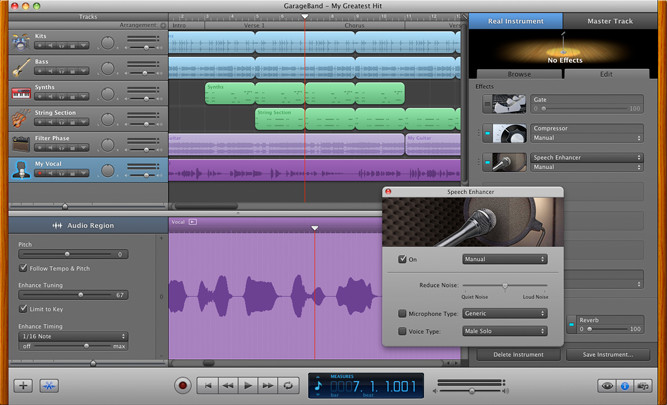667x405 pixels.
Task: Turn off the Compressor effect switch
Action: (487, 133)
